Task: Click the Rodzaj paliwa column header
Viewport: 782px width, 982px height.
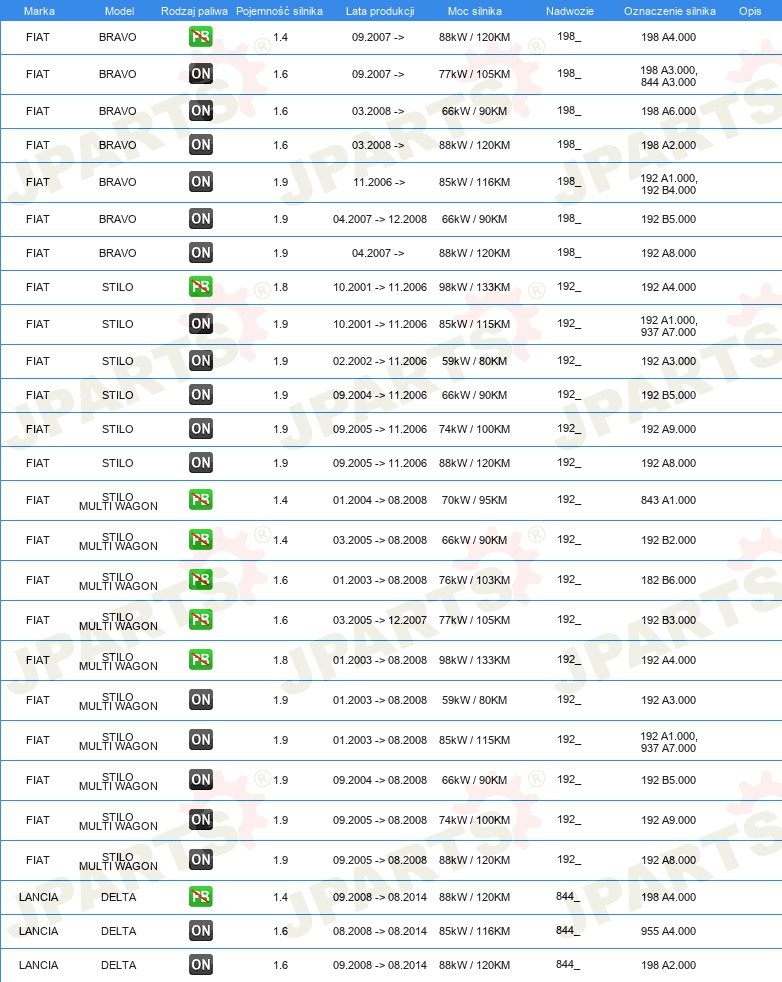Action: 194,11
